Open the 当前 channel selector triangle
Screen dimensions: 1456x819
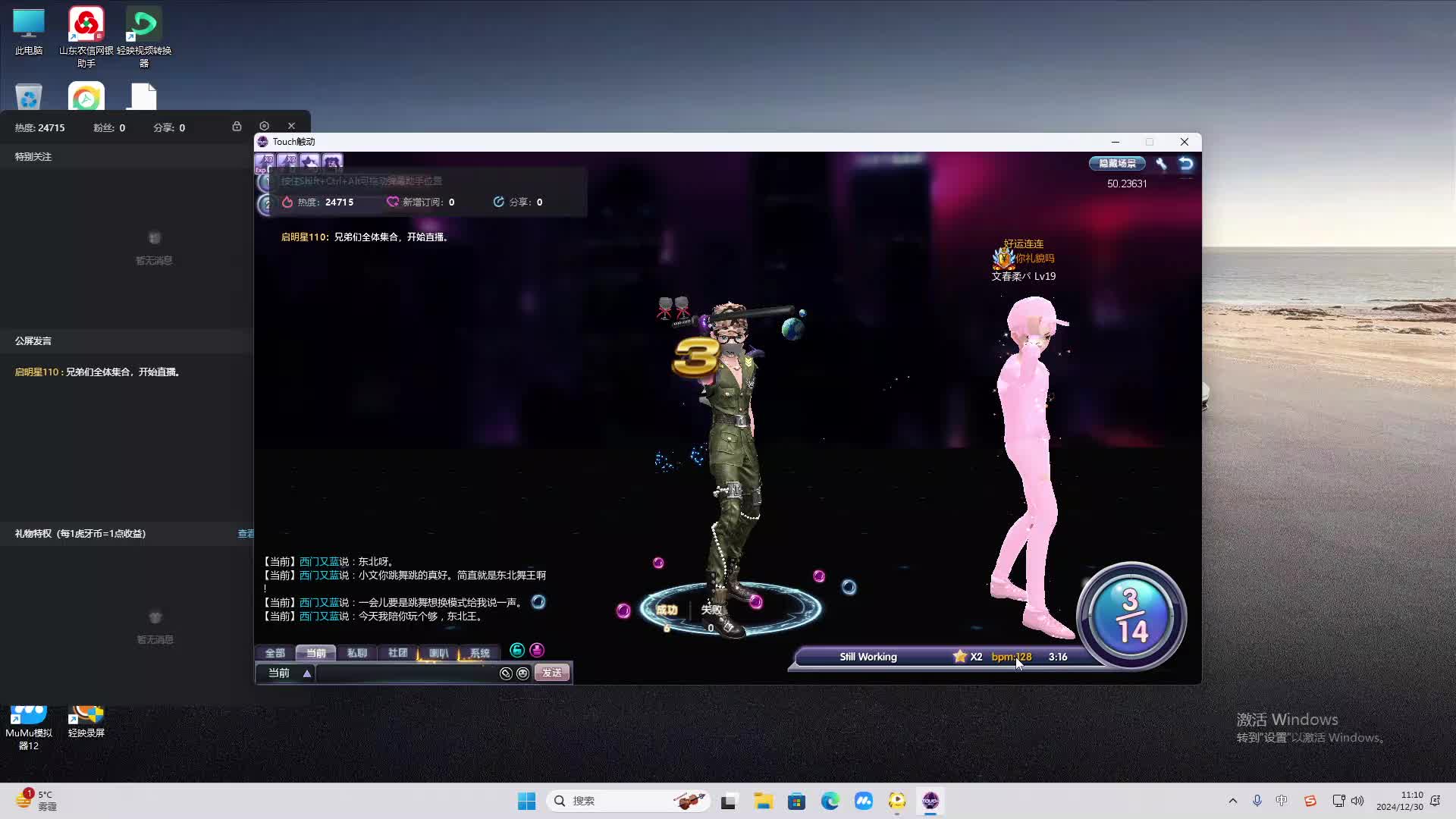pos(306,673)
